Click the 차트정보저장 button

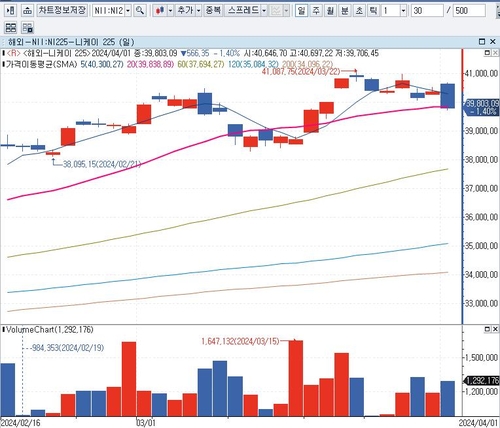tap(62, 11)
